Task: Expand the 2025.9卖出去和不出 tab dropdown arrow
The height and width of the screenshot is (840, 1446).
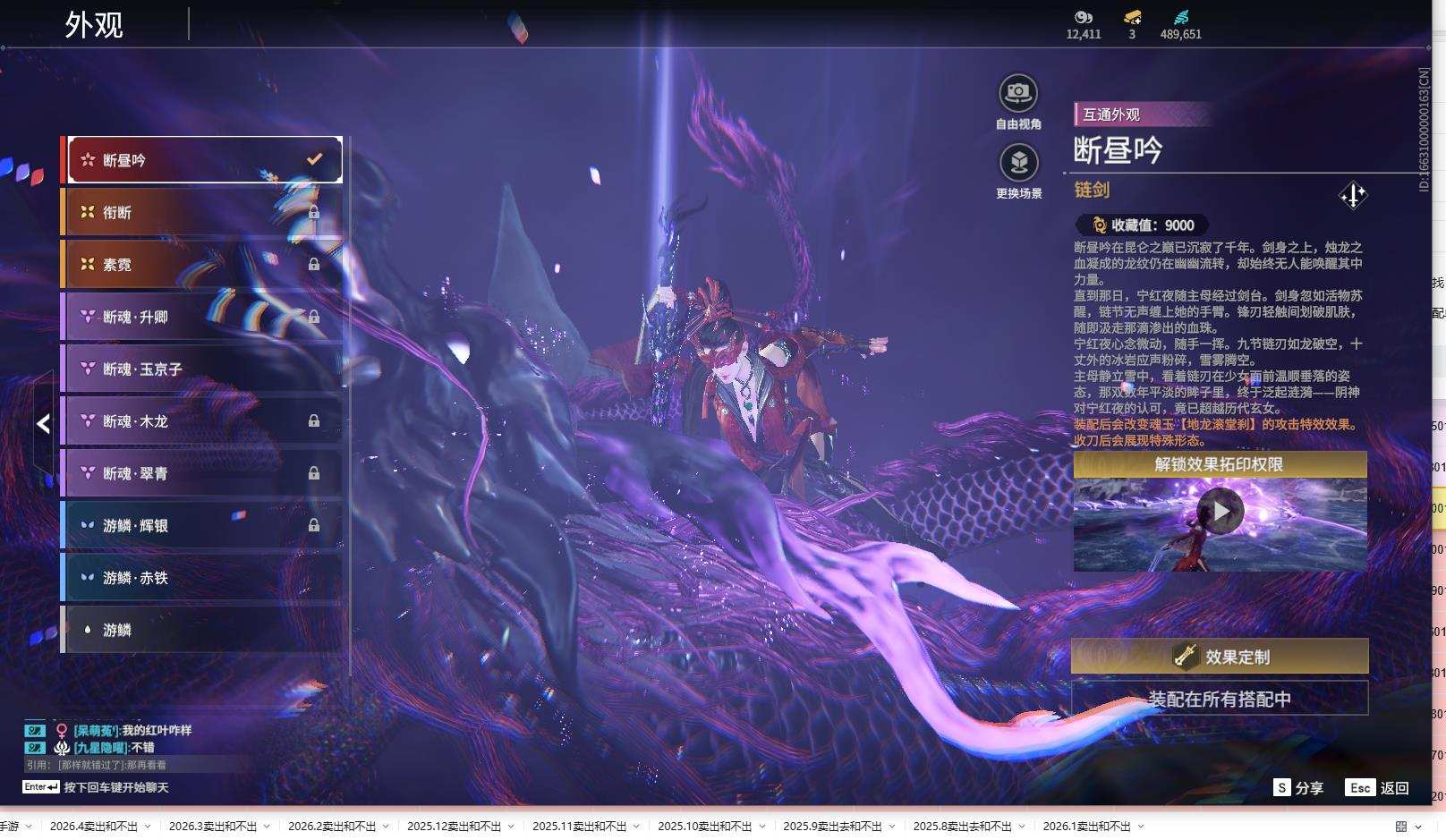Action: 891,827
